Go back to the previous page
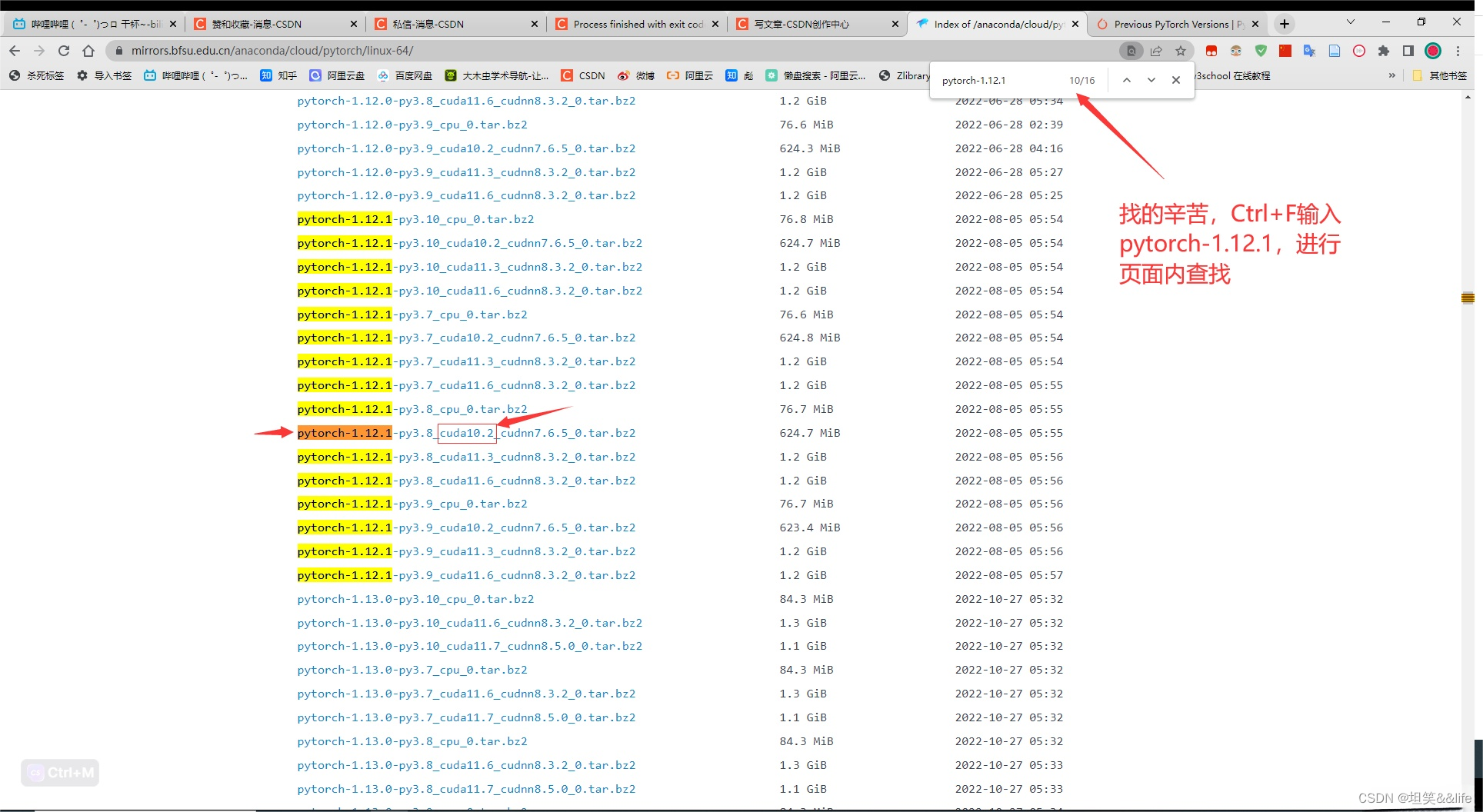This screenshot has height=812, width=1483. coord(15,51)
